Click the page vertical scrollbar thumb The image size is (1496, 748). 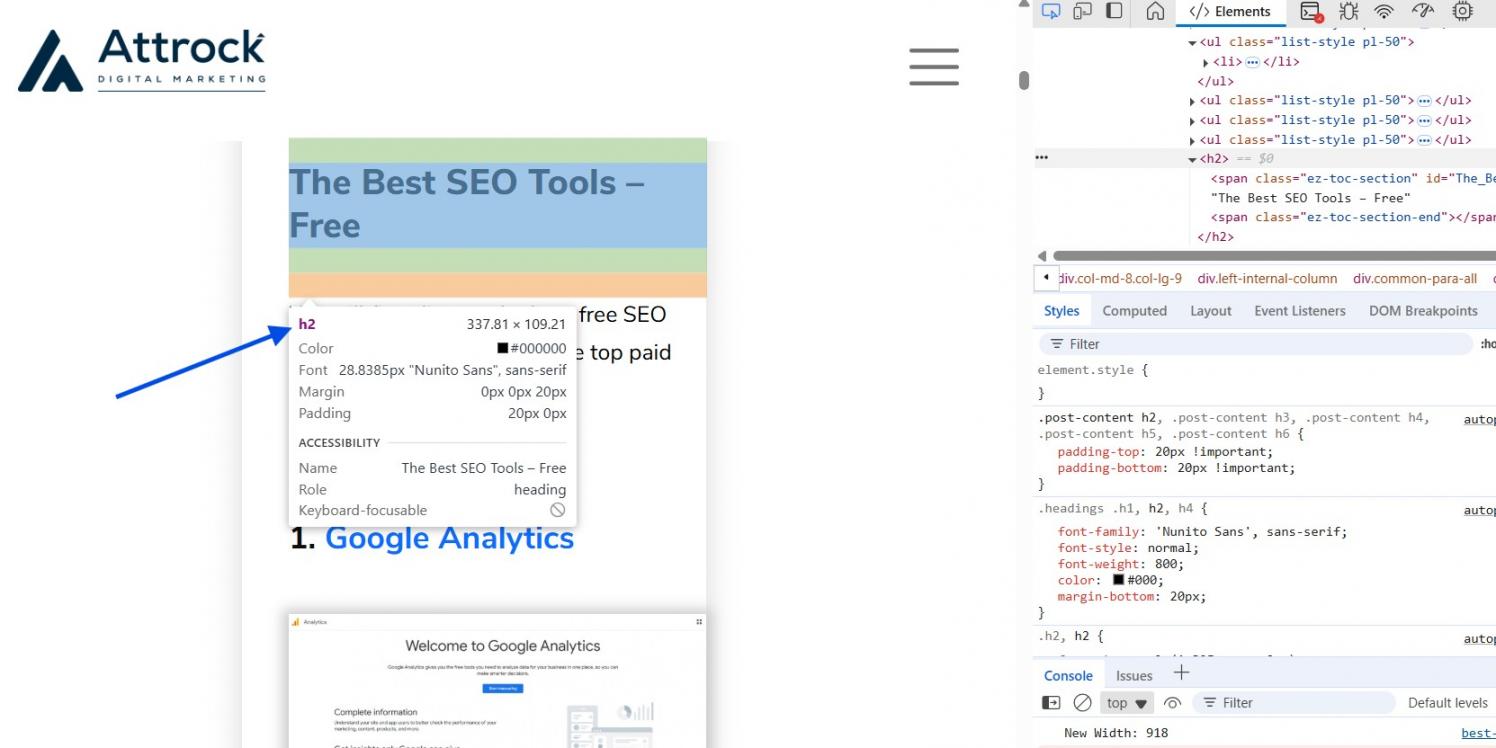1023,80
